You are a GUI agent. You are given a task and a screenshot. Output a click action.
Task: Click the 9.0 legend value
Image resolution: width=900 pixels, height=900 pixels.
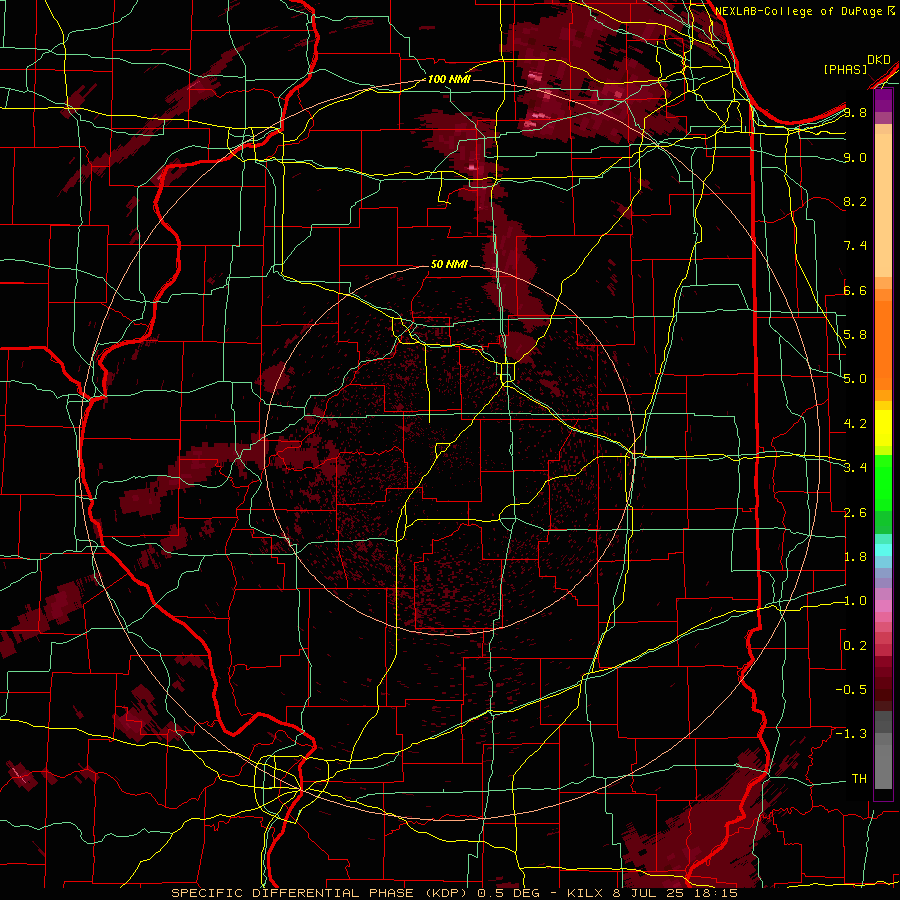[x=855, y=157]
